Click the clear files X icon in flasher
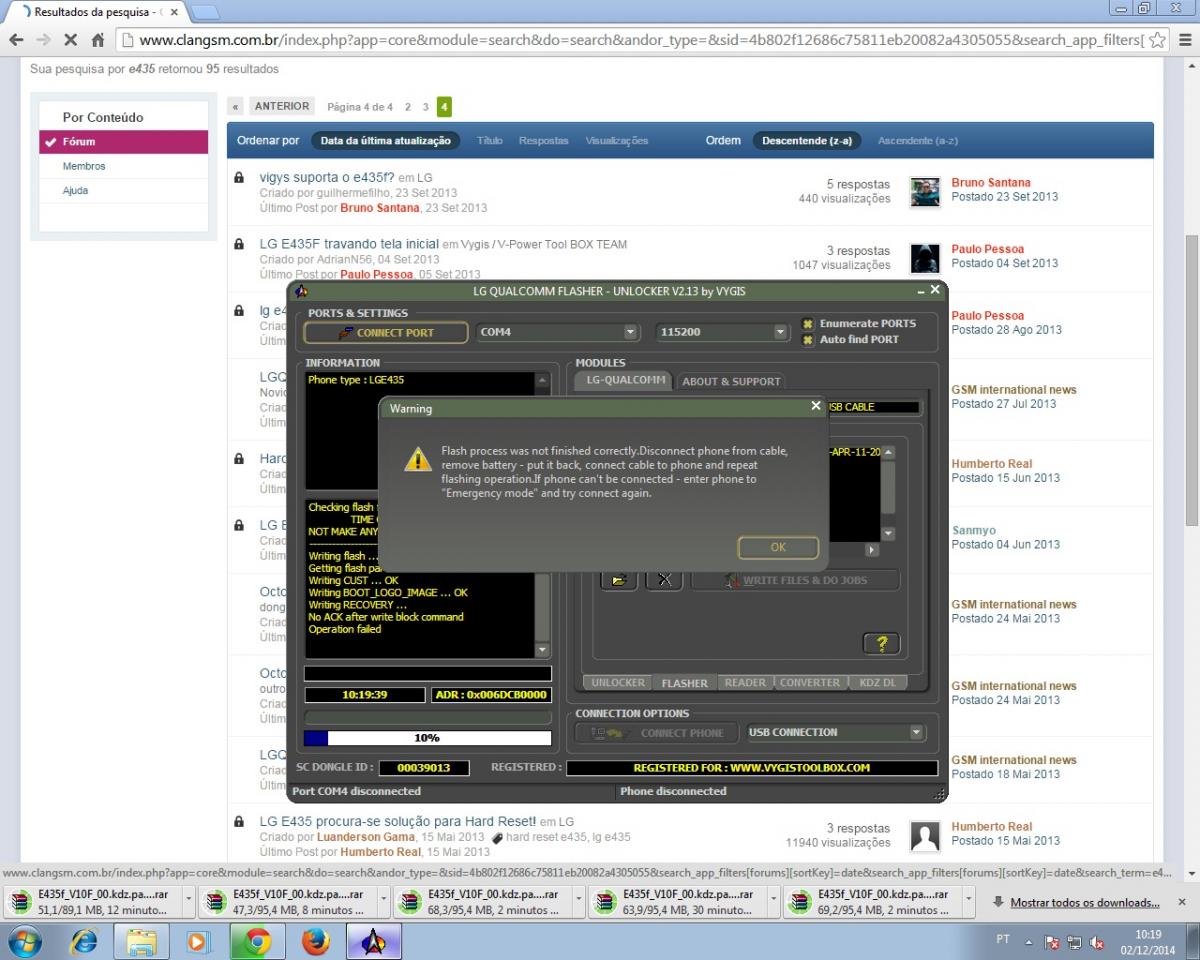The height and width of the screenshot is (960, 1200). click(664, 580)
